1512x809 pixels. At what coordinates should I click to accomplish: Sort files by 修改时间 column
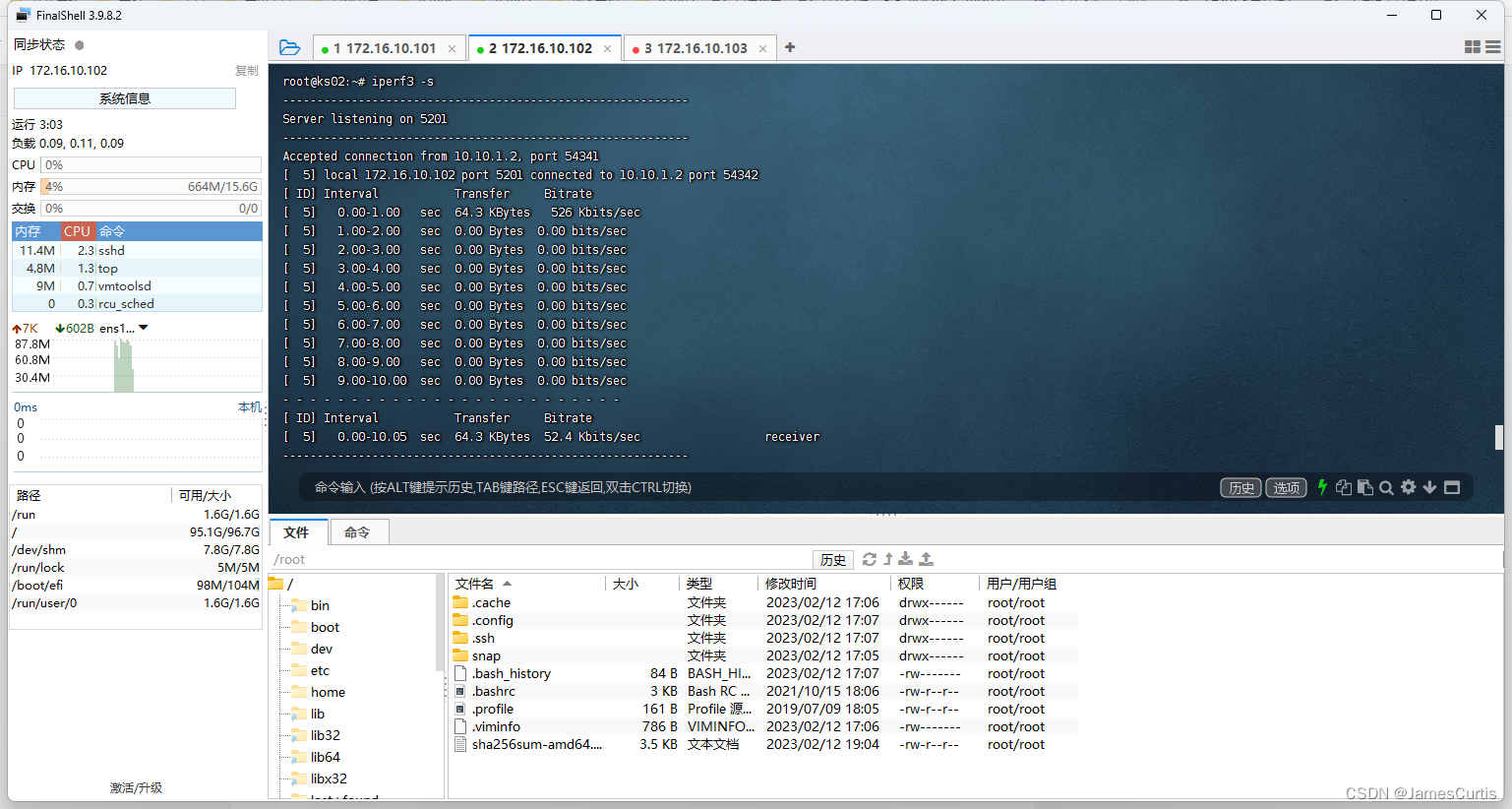point(823,584)
